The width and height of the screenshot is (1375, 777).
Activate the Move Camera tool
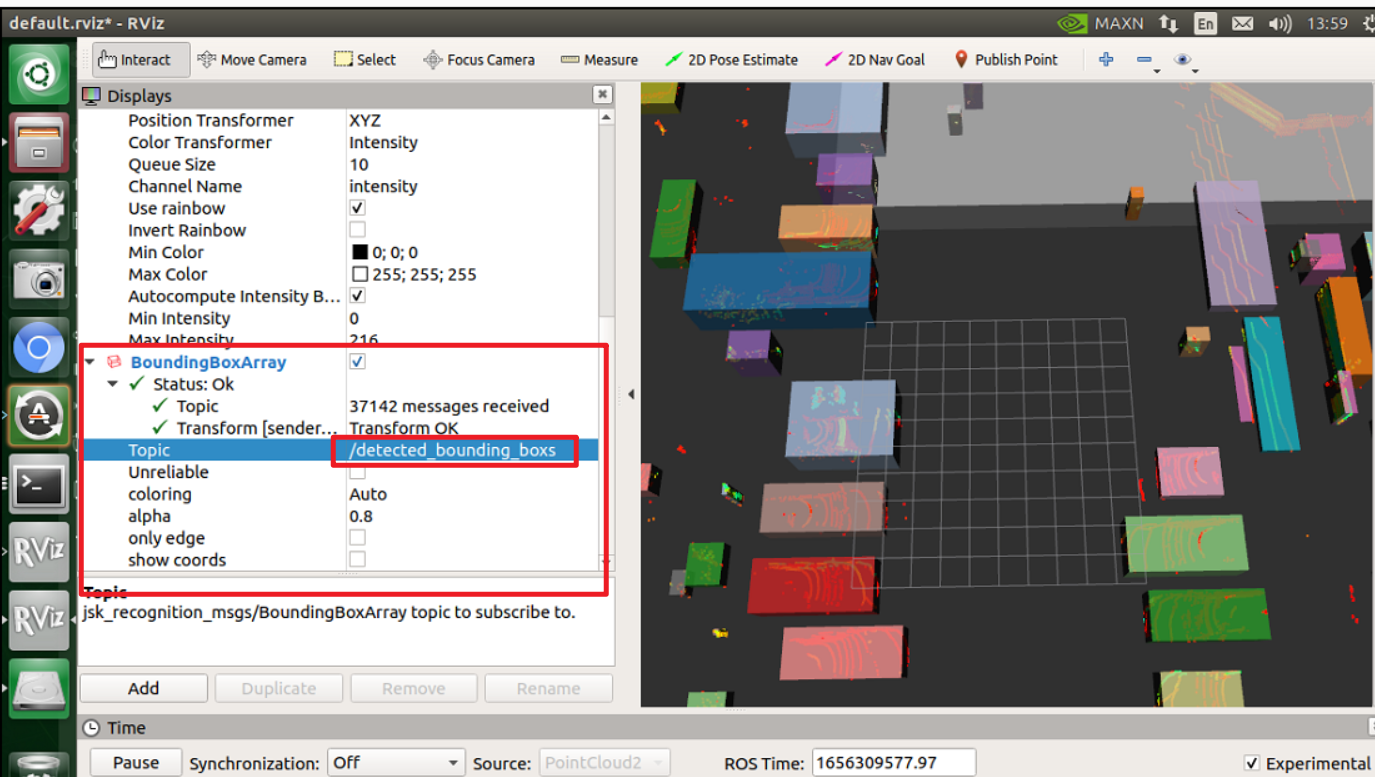pos(252,59)
